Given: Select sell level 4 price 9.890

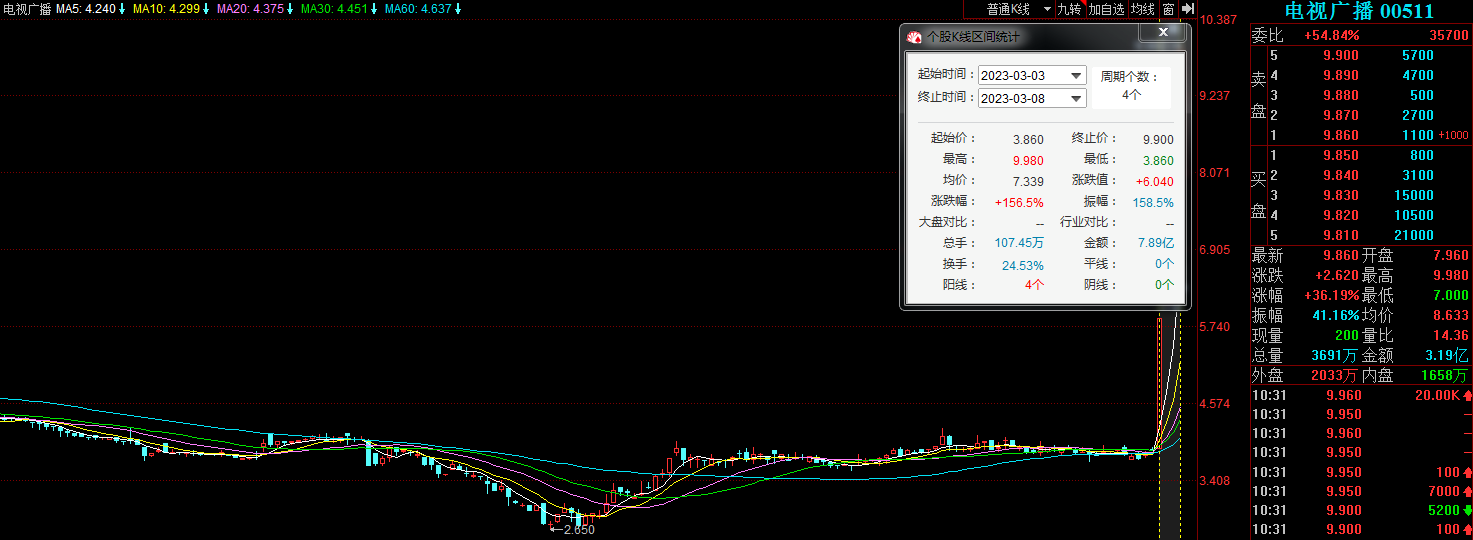Looking at the screenshot, I should pyautogui.click(x=1341, y=75).
